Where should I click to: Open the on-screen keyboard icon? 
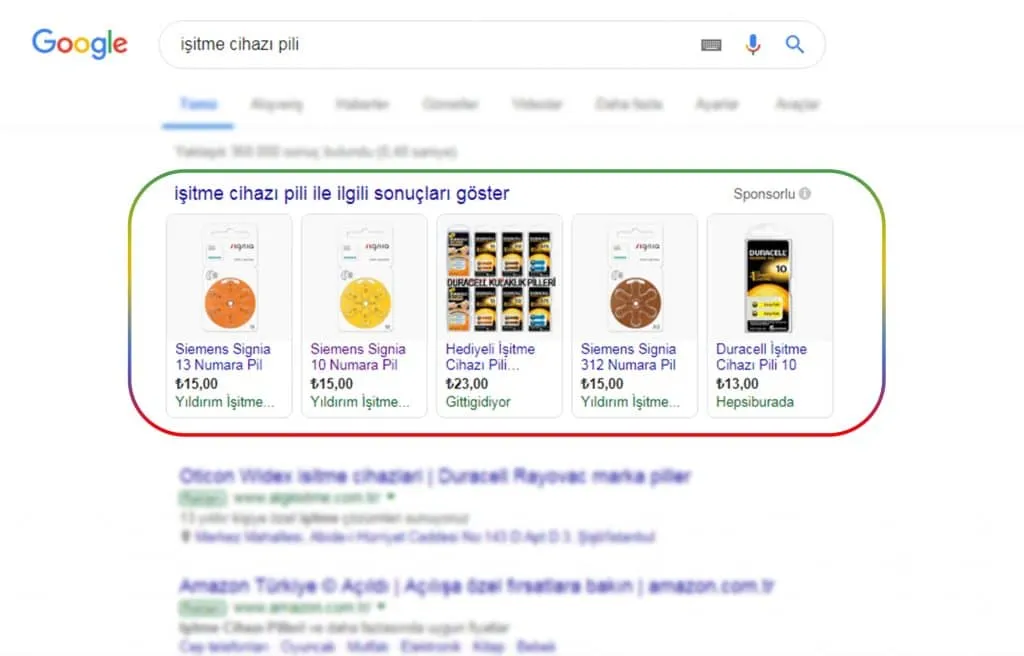pyautogui.click(x=711, y=44)
